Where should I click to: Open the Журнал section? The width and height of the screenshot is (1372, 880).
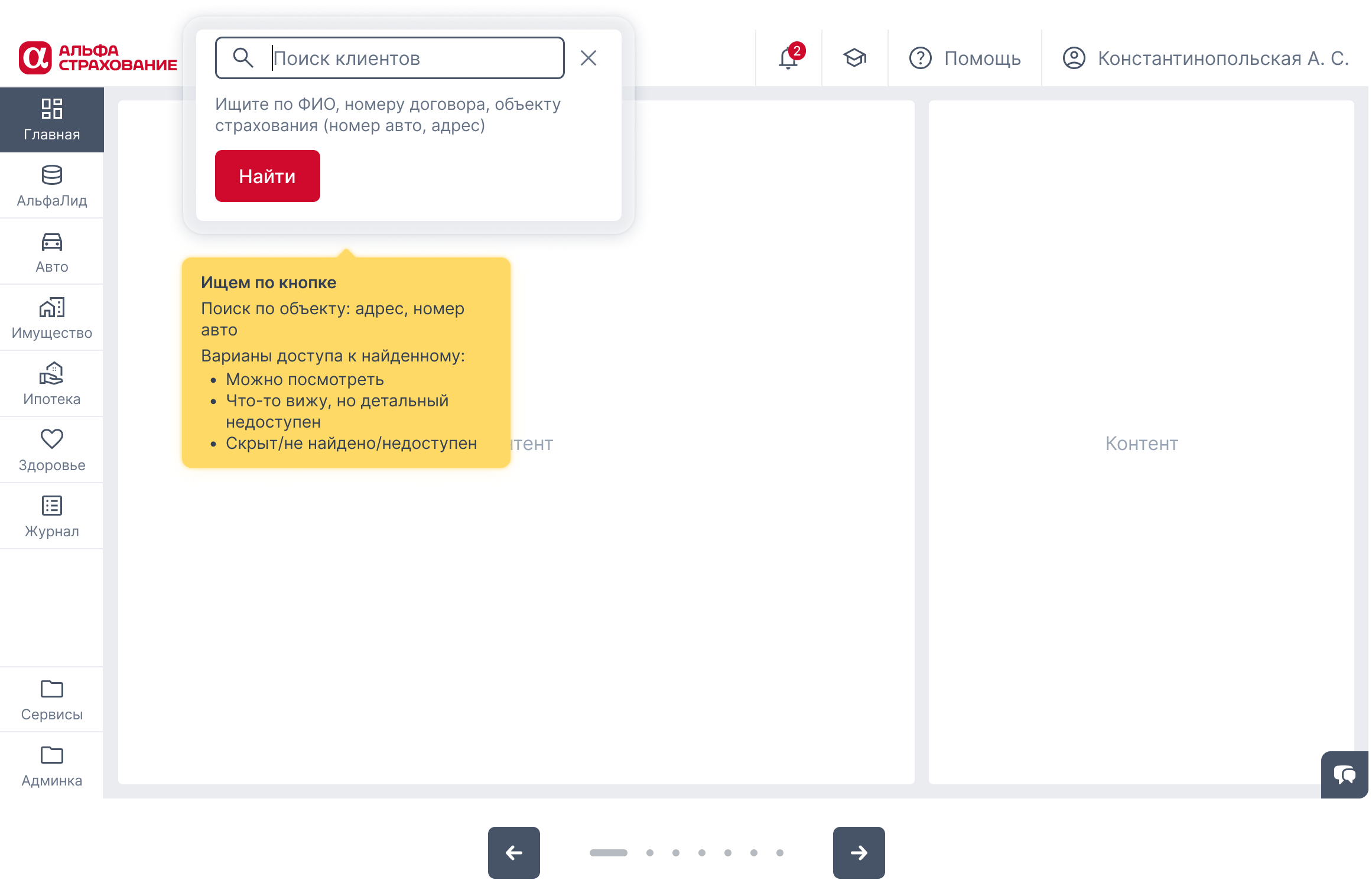coord(52,516)
